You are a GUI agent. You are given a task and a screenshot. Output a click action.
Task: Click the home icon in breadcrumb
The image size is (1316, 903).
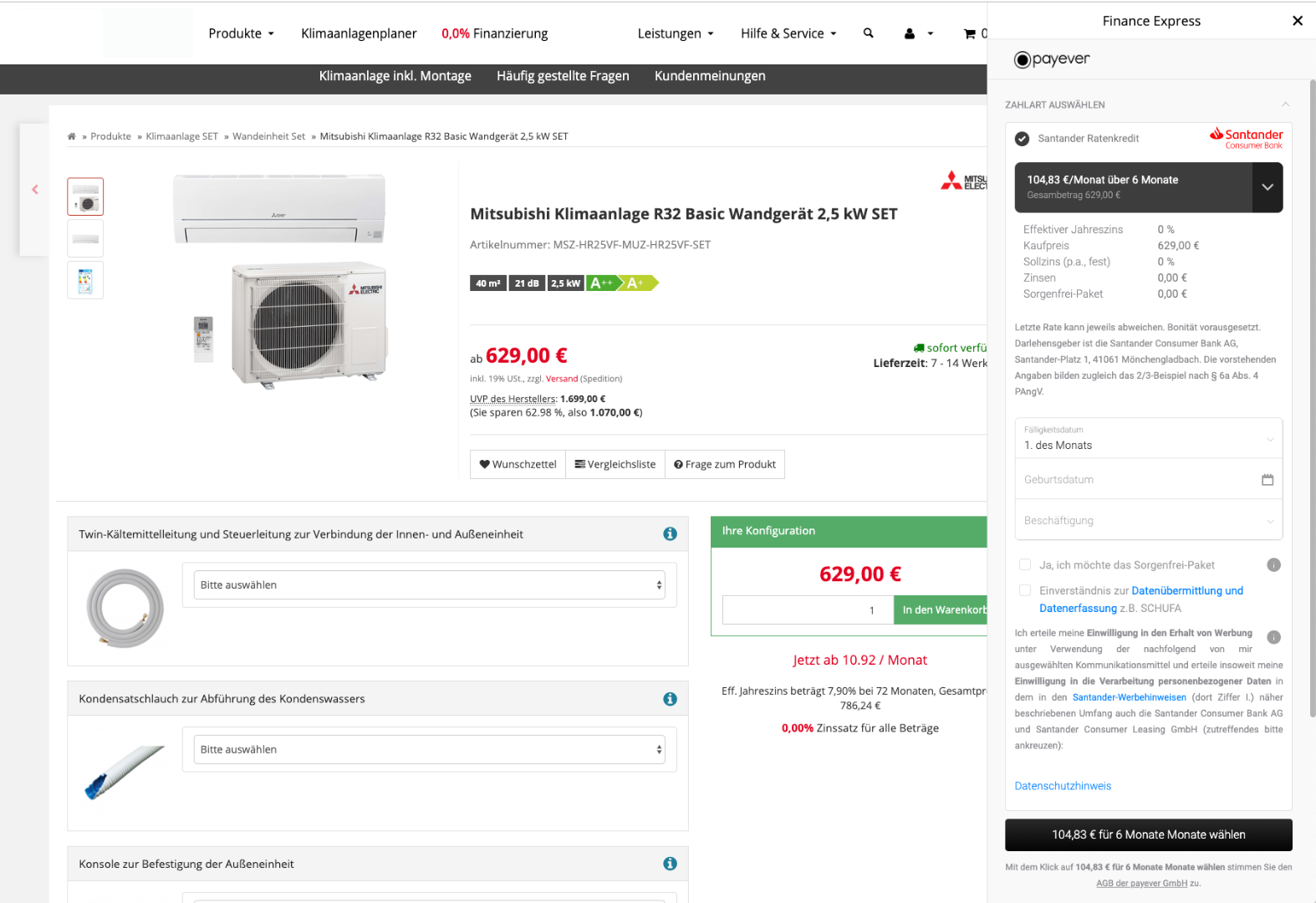click(x=72, y=136)
